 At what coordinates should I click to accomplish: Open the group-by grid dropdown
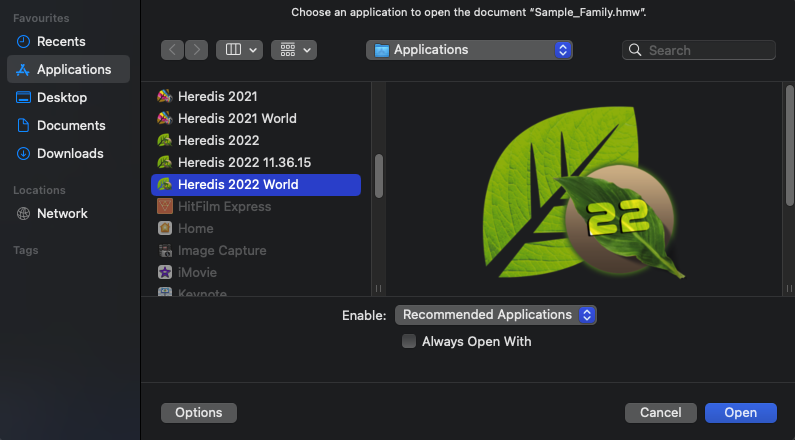click(x=294, y=50)
